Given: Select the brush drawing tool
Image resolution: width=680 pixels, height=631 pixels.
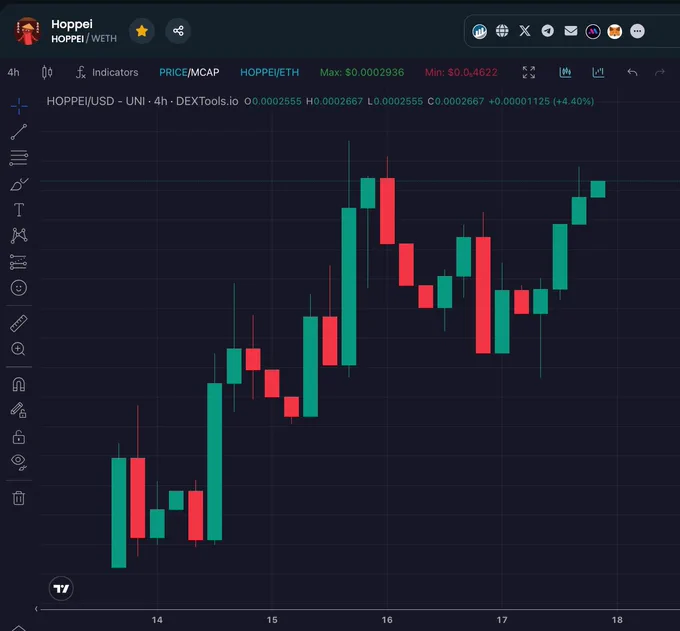Looking at the screenshot, I should (x=19, y=184).
